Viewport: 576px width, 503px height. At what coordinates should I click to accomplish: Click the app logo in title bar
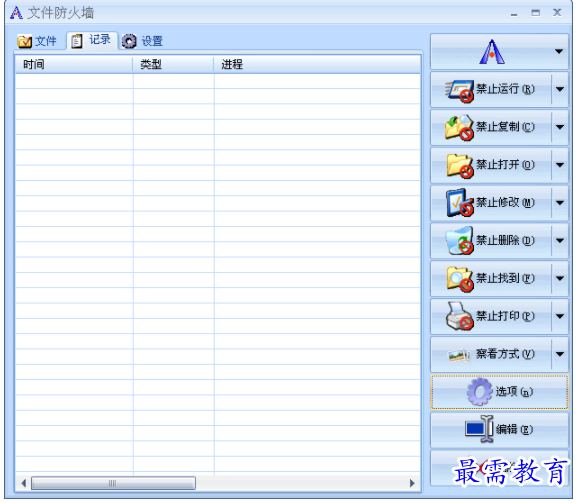[x=16, y=12]
